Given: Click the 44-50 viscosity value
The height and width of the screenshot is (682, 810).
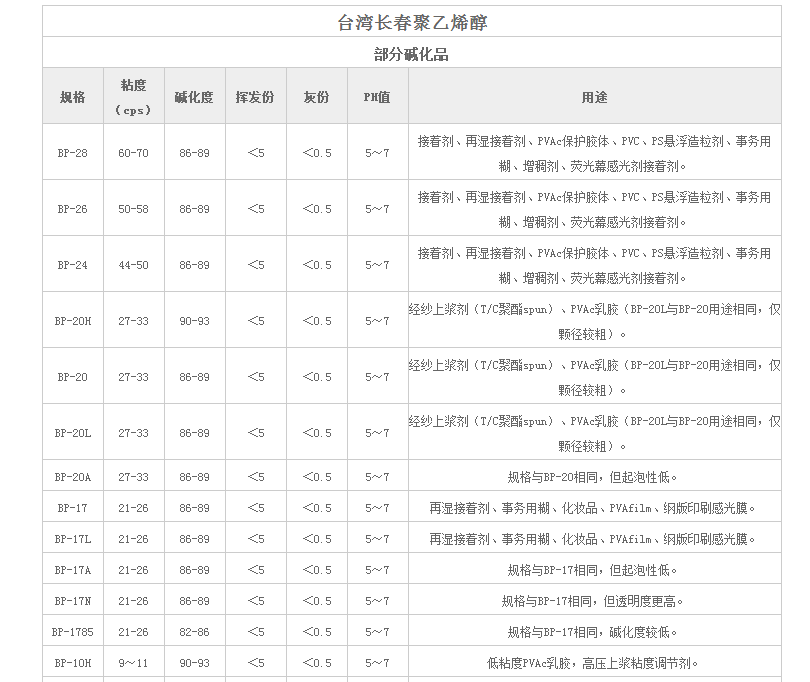Looking at the screenshot, I should 133,265.
